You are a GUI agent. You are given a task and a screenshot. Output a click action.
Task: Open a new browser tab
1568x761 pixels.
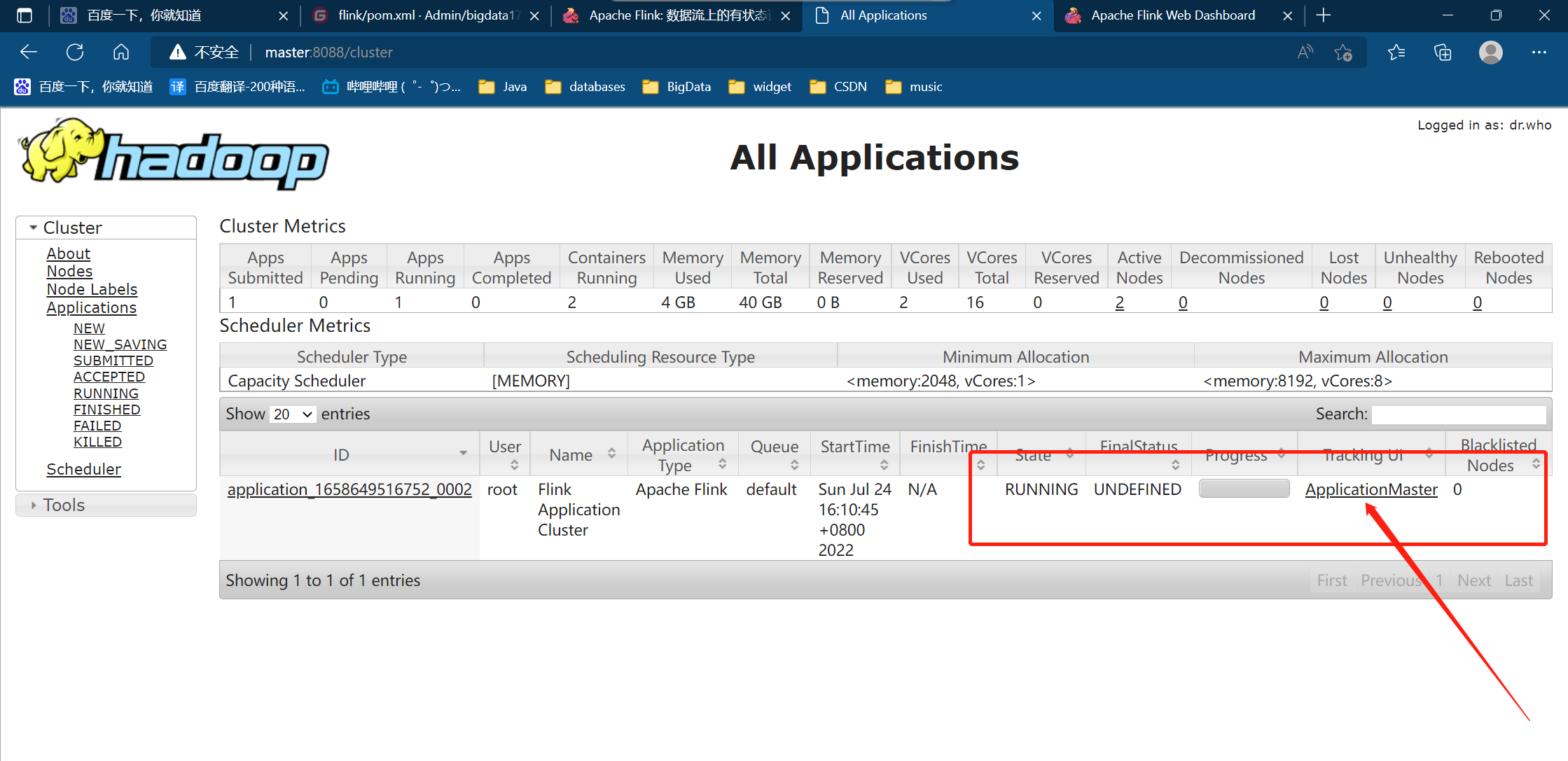point(1323,15)
